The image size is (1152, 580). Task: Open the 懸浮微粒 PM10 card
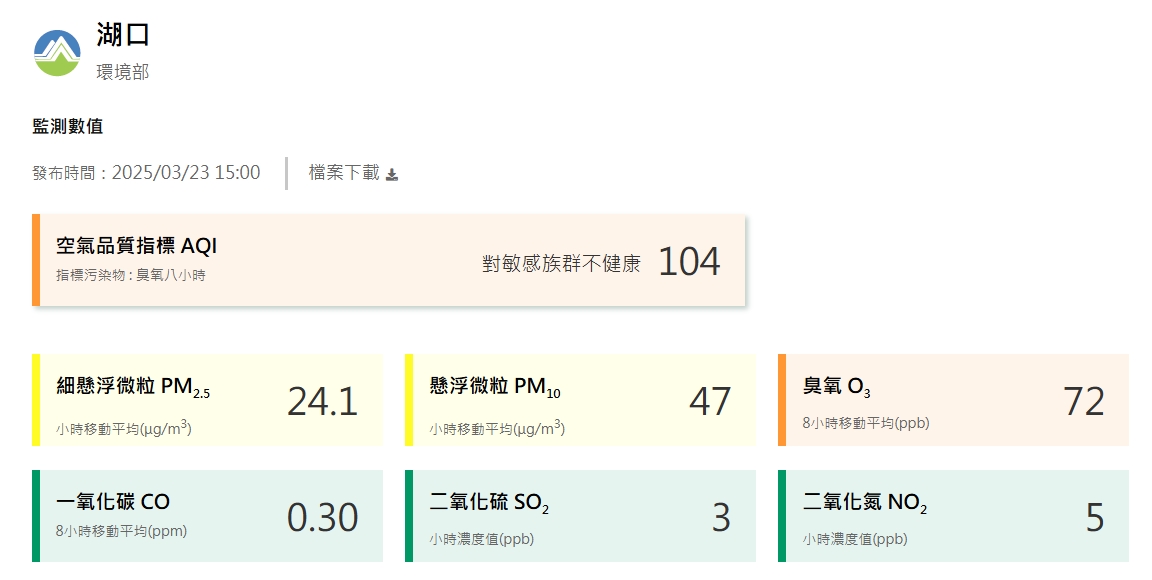(580, 400)
